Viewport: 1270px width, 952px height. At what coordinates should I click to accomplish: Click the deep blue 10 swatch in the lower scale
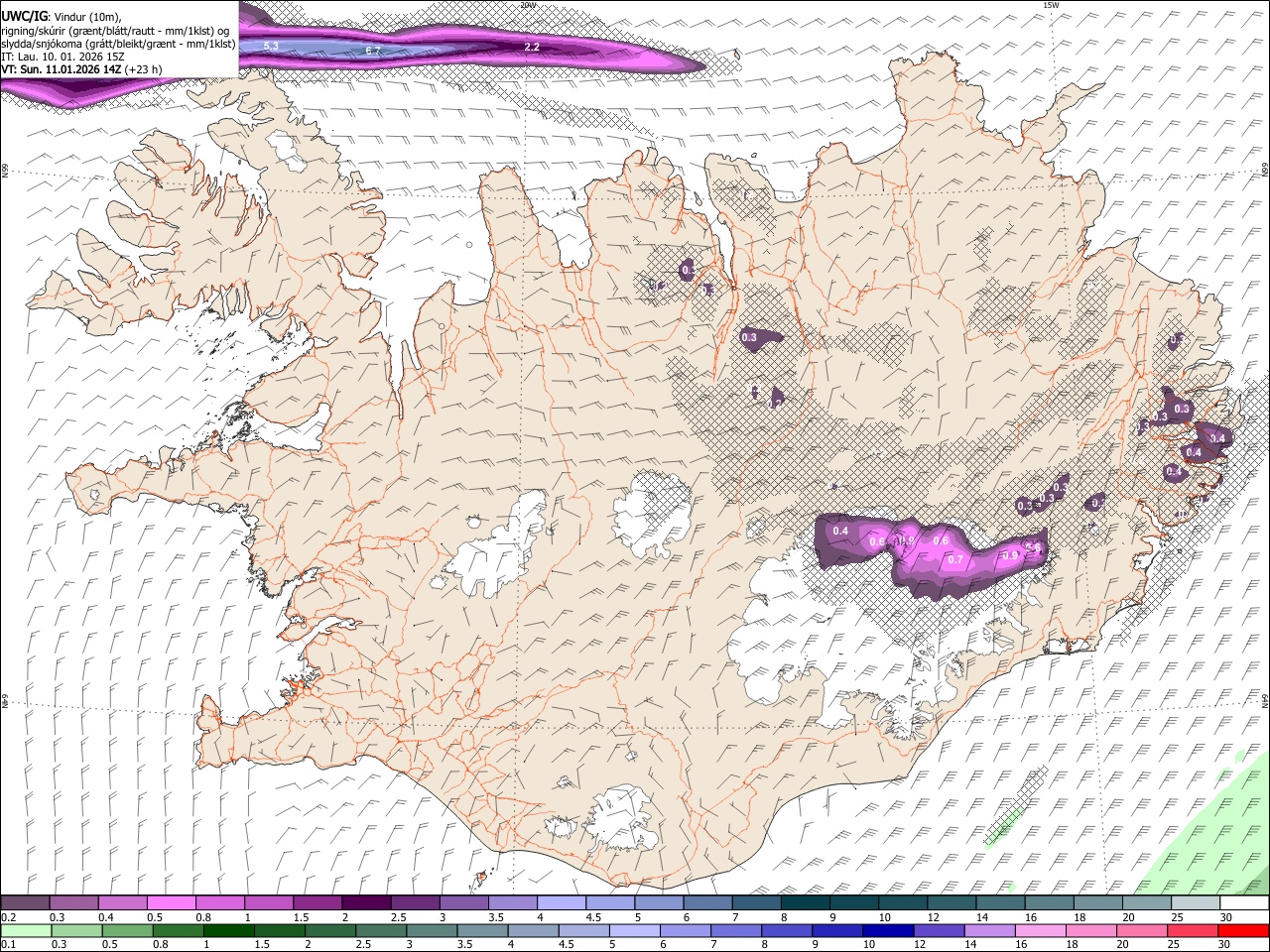[889, 931]
